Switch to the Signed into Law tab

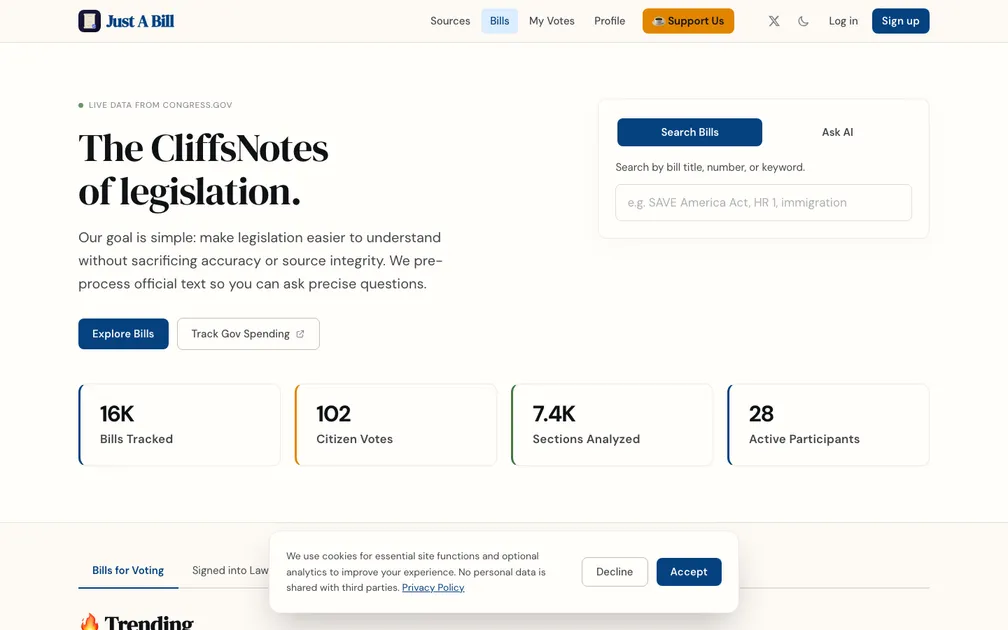(x=230, y=570)
